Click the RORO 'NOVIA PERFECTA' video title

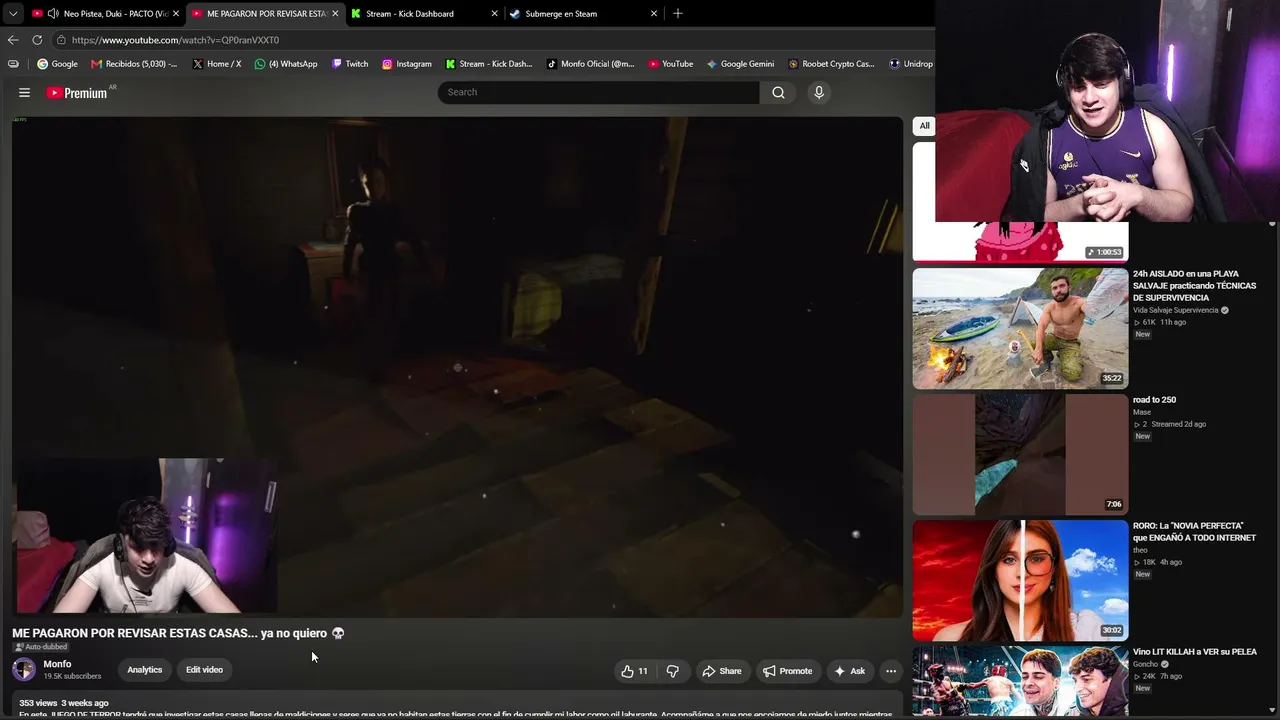(x=1194, y=532)
